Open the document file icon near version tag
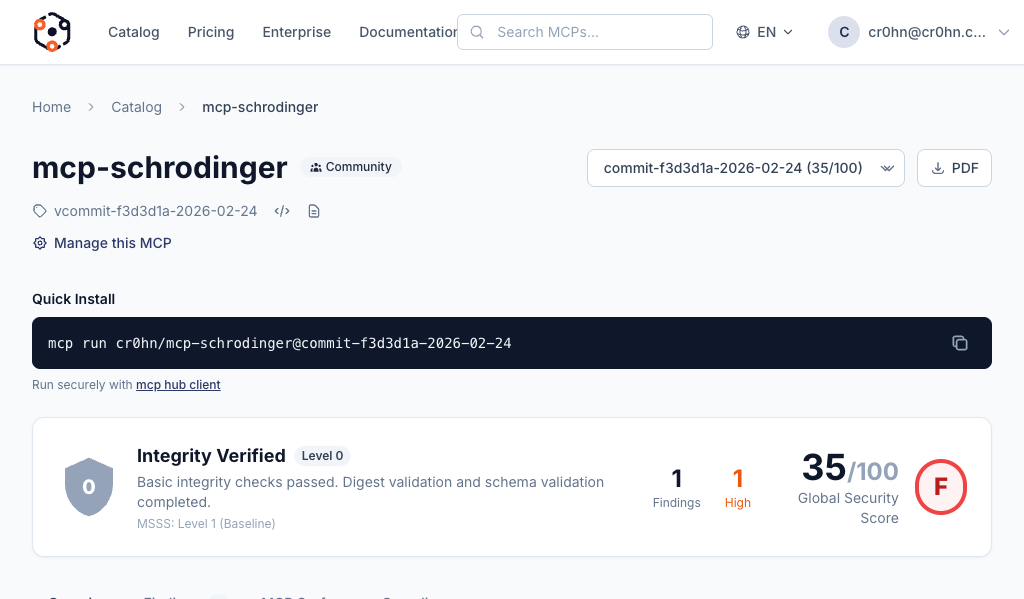Image resolution: width=1024 pixels, height=599 pixels. point(314,211)
